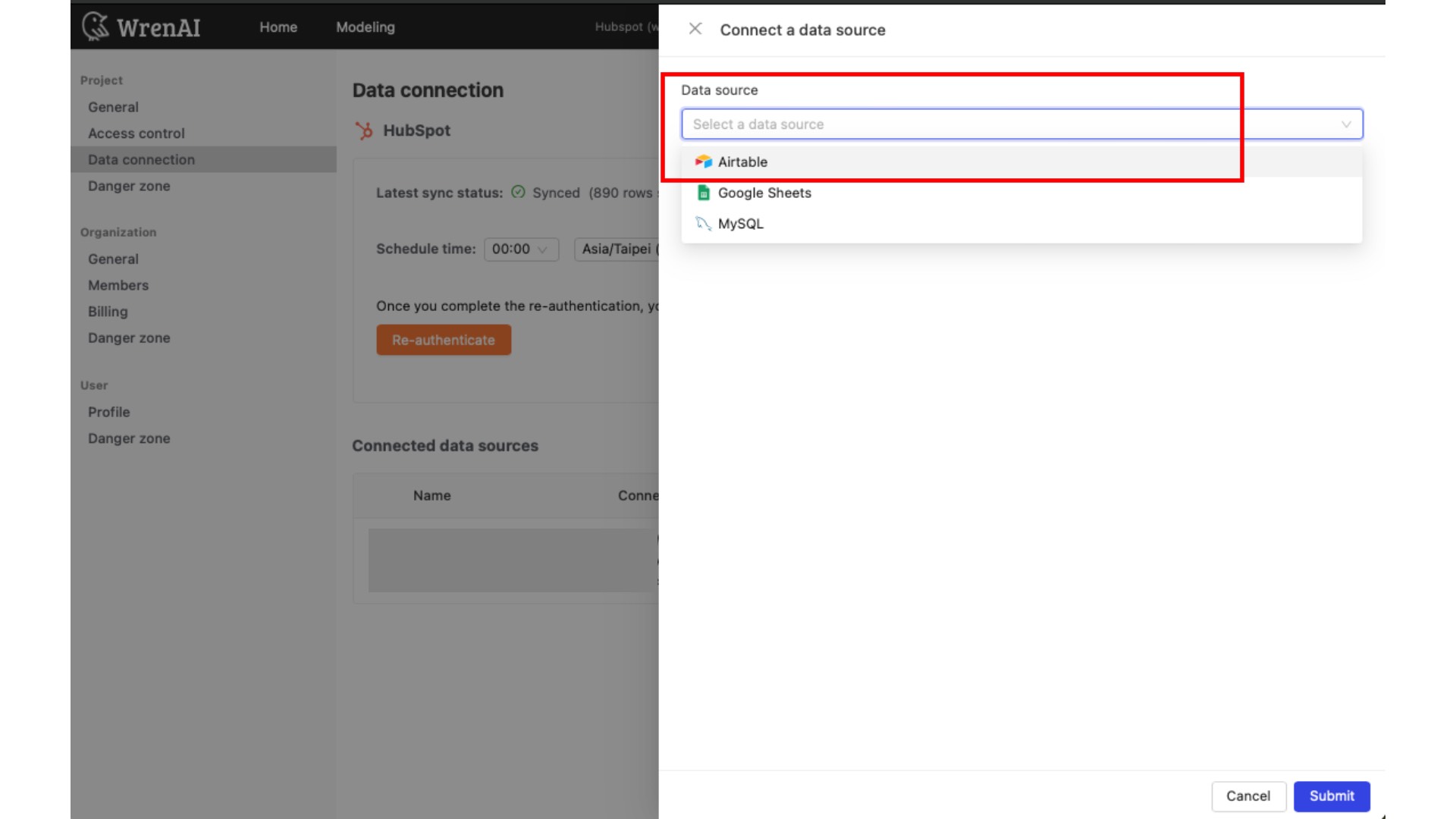Image resolution: width=1456 pixels, height=819 pixels.
Task: Click the Name column header
Action: coord(431,495)
